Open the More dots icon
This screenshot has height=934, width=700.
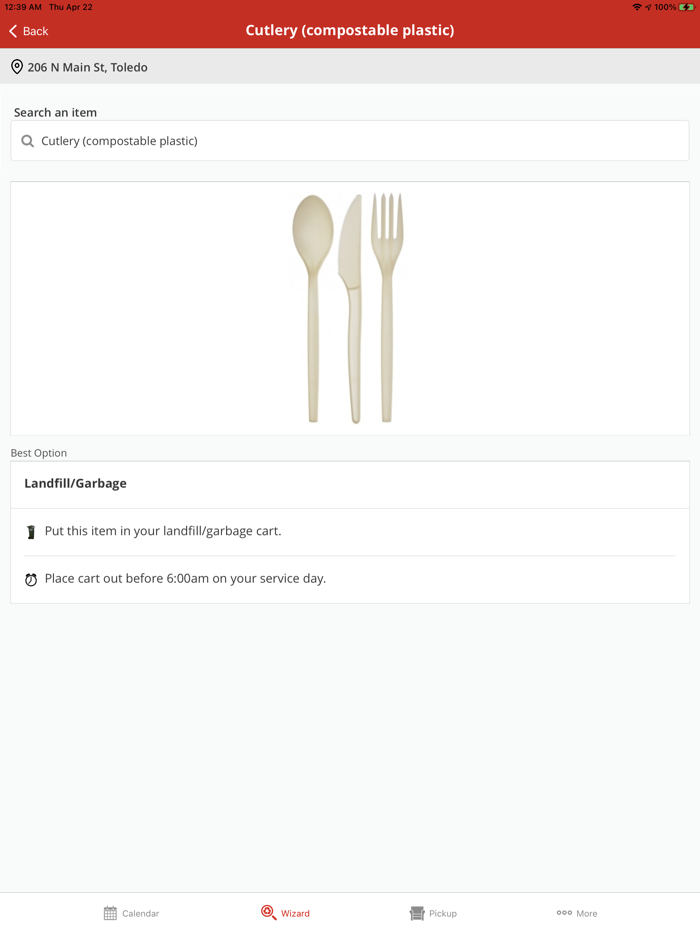pos(564,913)
